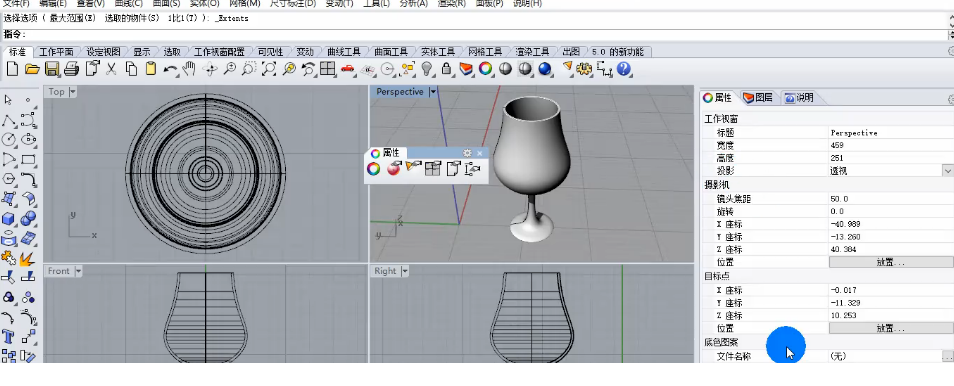Click the Explode icon in the sidebar
Screen dimensions: 954x386
(28, 258)
